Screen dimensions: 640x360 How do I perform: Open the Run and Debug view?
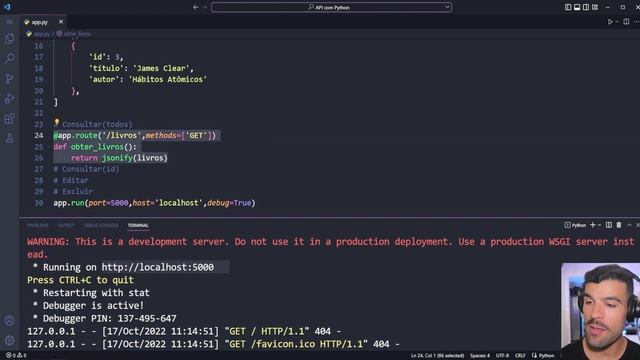coord(9,98)
